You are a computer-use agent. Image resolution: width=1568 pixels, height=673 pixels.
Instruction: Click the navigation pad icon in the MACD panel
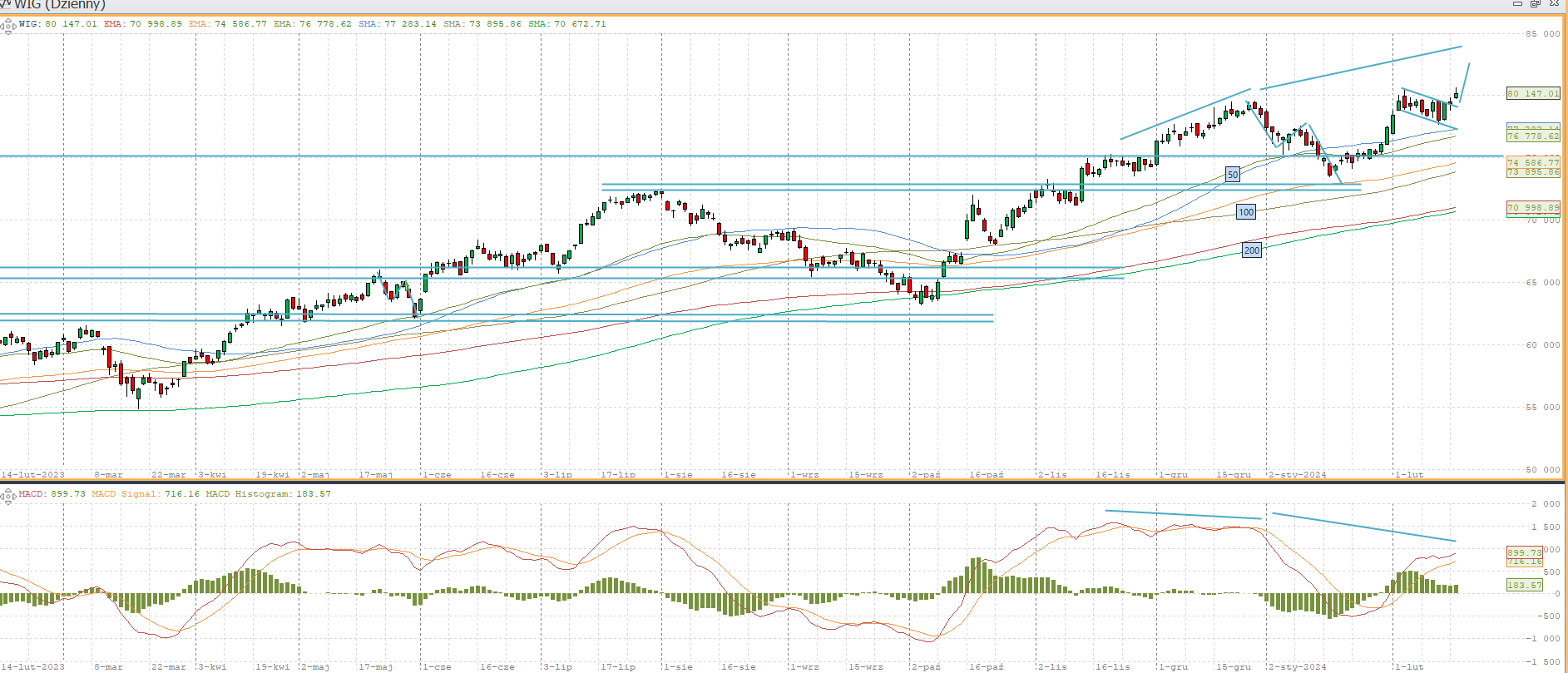click(x=8, y=497)
